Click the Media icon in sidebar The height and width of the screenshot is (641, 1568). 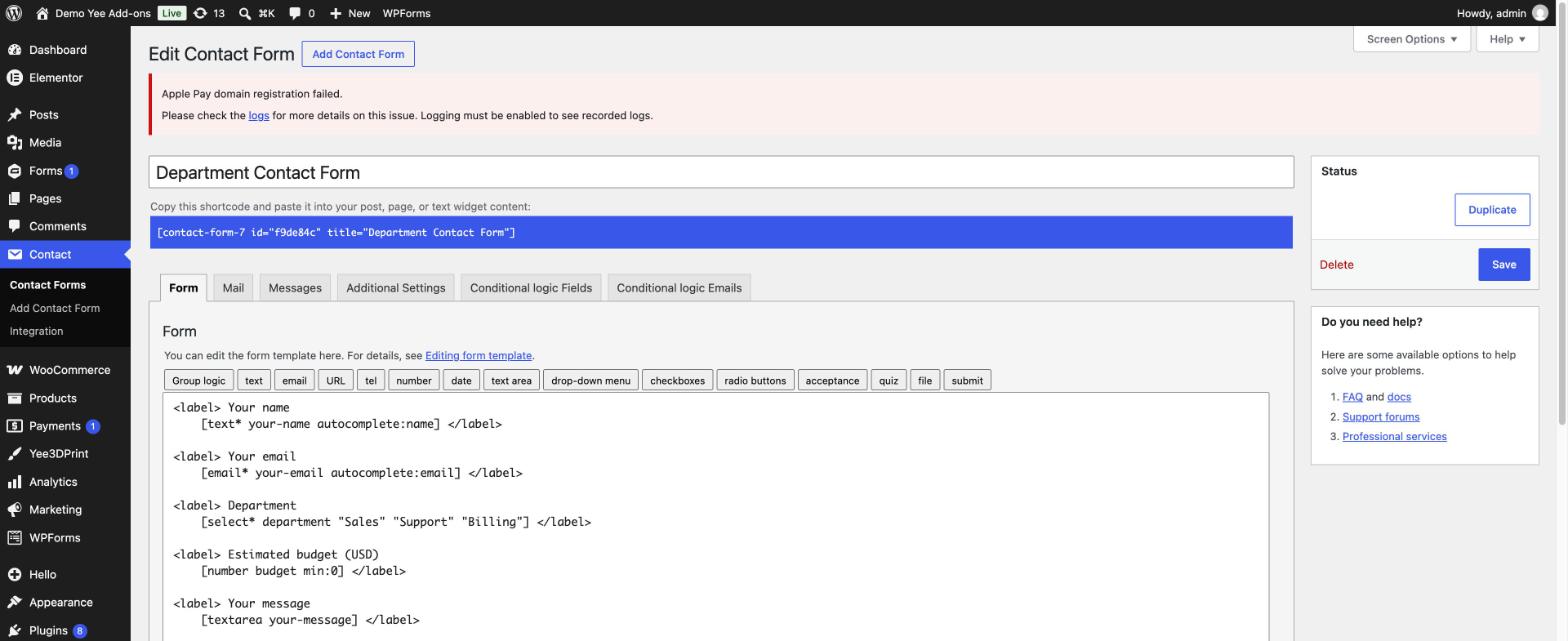(14, 143)
